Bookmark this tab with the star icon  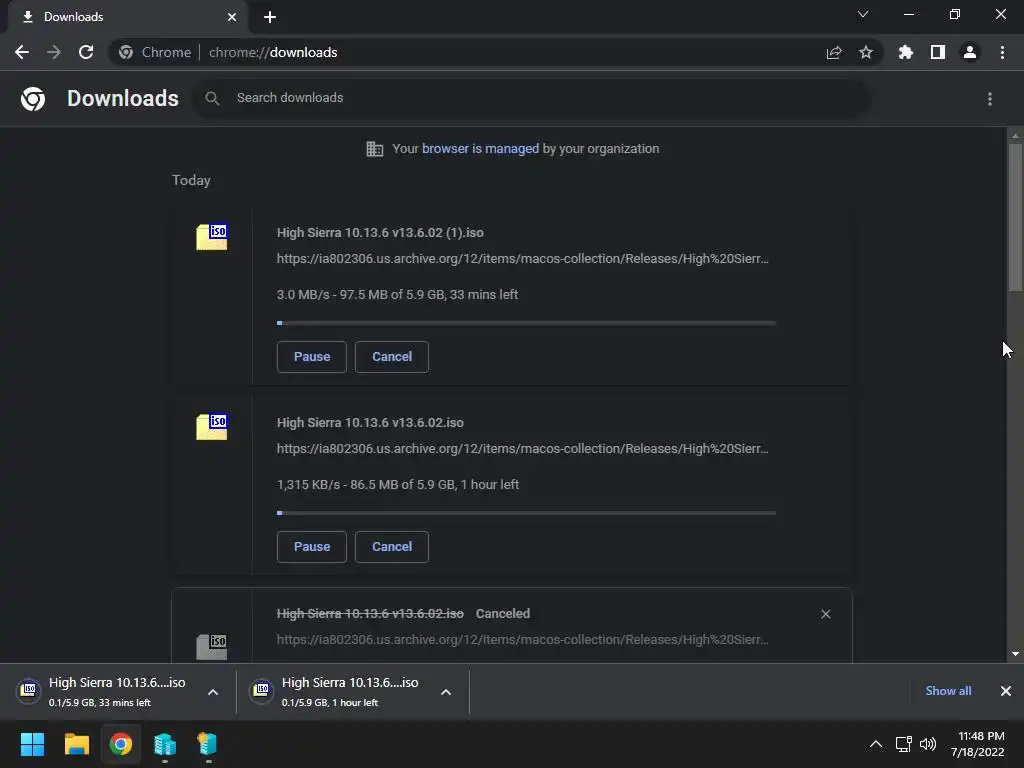pos(866,52)
